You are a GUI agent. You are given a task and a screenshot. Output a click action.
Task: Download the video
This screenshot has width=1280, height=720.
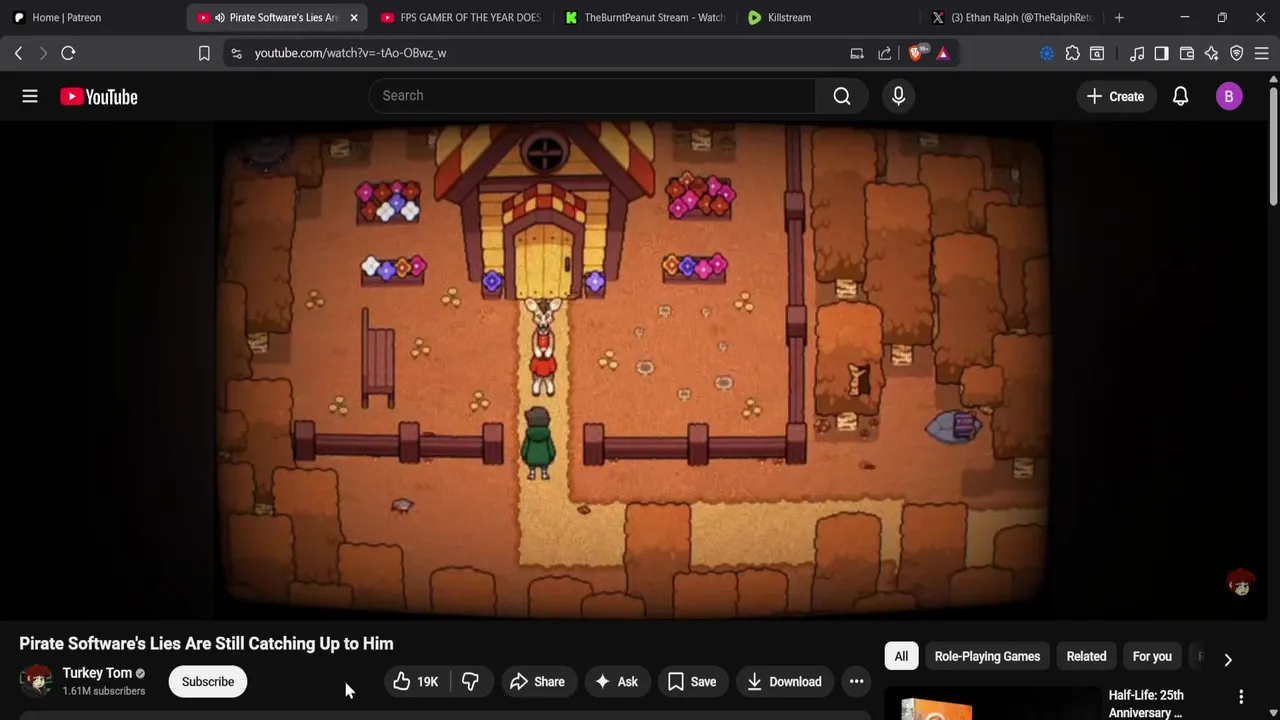coord(784,682)
